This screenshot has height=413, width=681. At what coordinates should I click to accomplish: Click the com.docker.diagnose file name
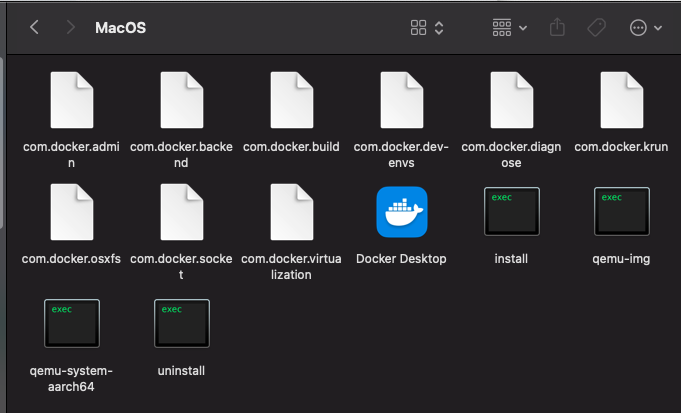click(x=511, y=155)
